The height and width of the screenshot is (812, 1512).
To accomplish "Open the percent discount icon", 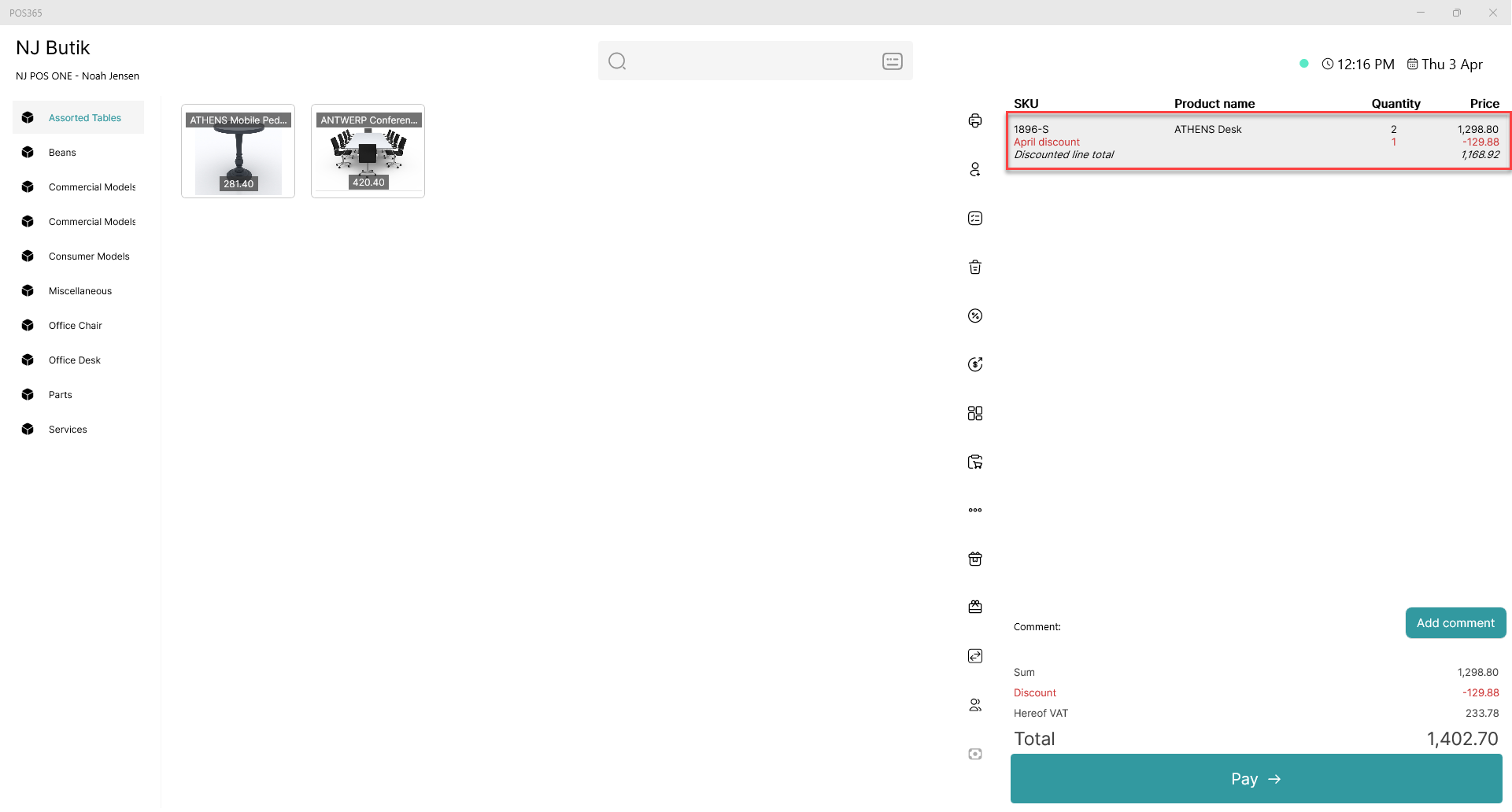I will (975, 316).
